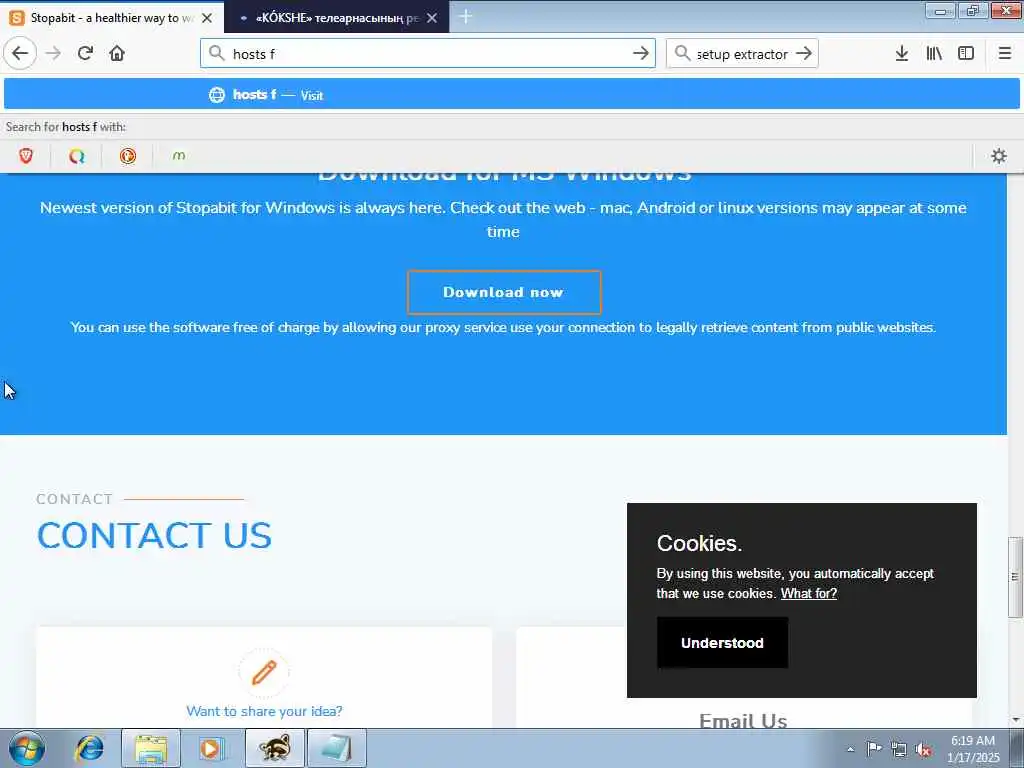Search with the multicolor ring engine icon
Screen dimensions: 1024x768
click(77, 156)
